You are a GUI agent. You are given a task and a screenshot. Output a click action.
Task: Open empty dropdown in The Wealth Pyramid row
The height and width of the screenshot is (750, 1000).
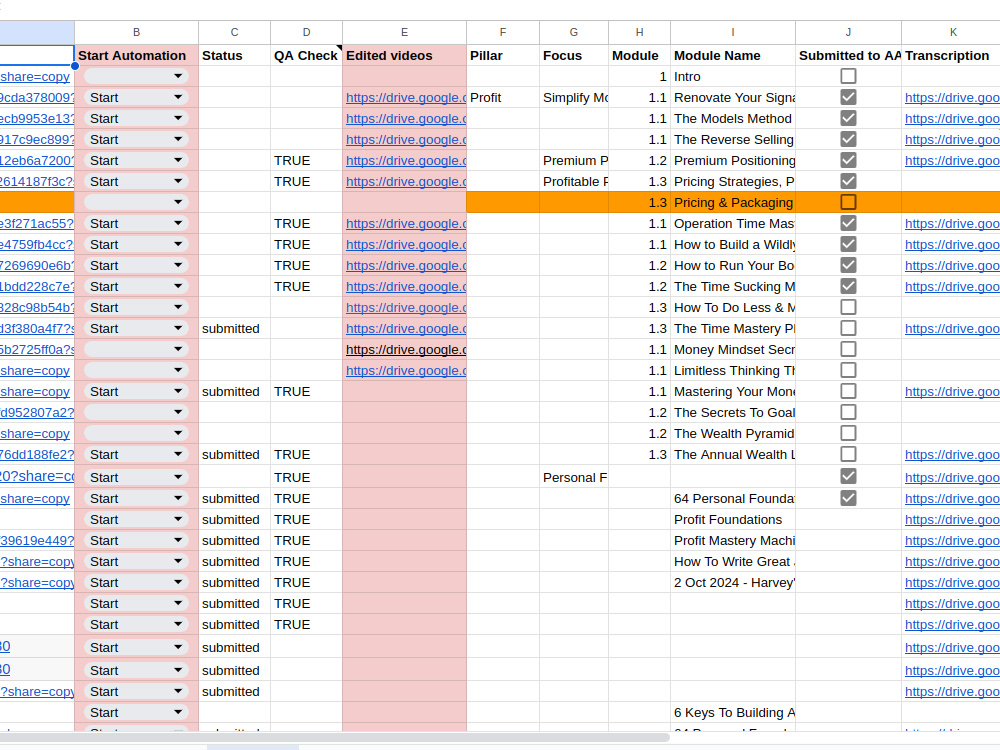point(136,434)
